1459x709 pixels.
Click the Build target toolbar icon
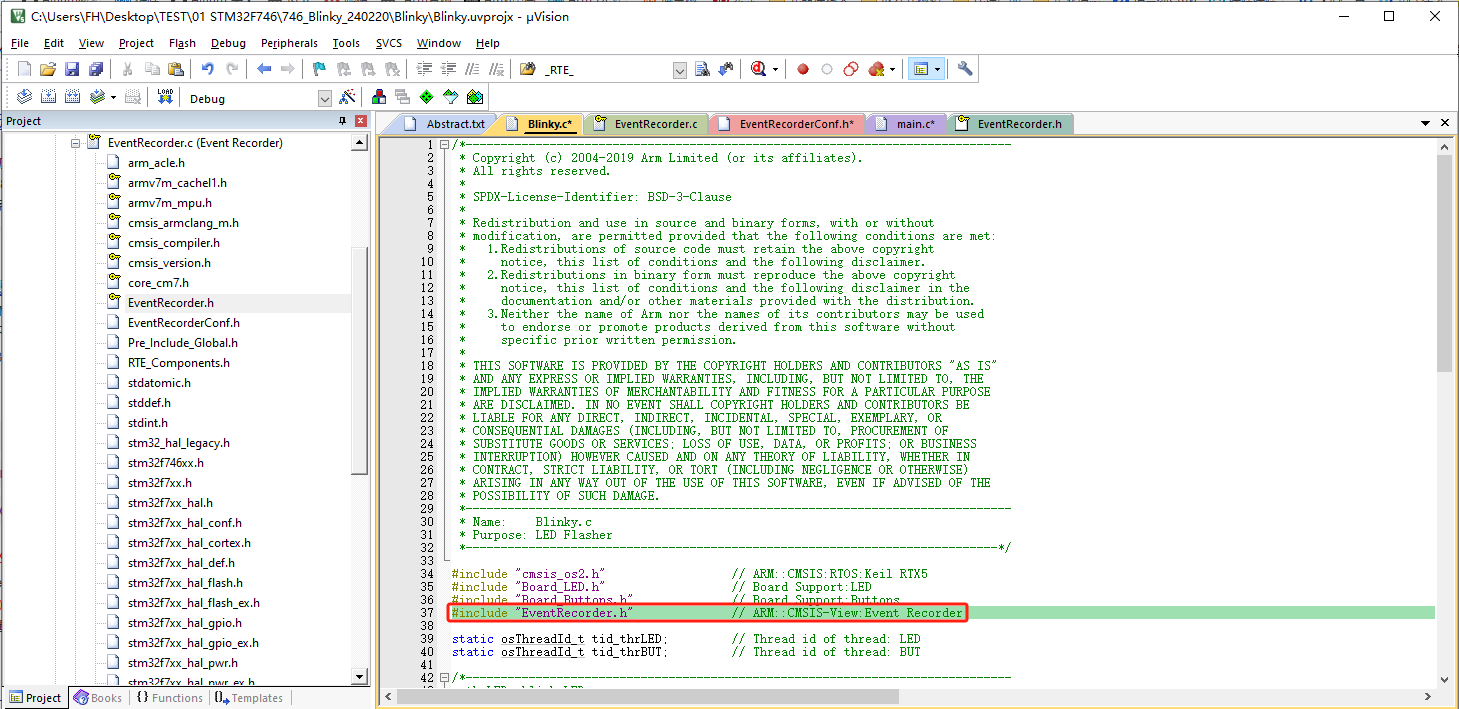49,97
